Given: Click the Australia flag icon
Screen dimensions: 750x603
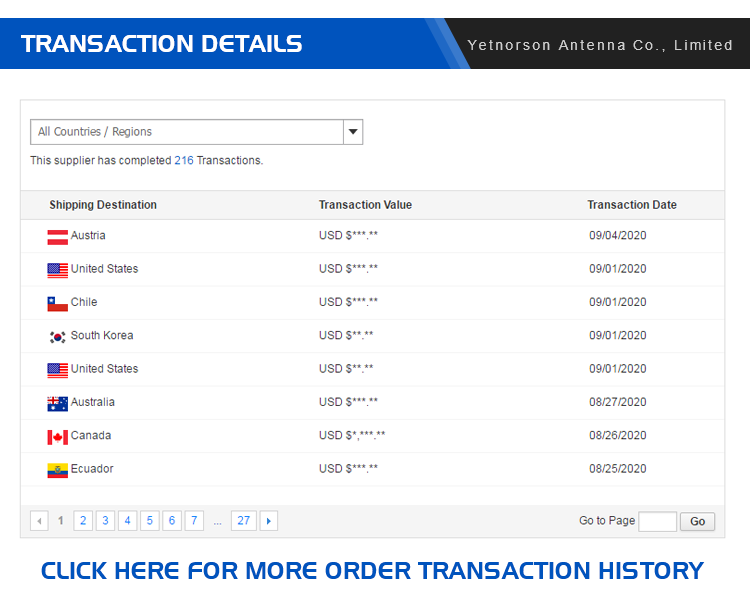Looking at the screenshot, I should [57, 404].
